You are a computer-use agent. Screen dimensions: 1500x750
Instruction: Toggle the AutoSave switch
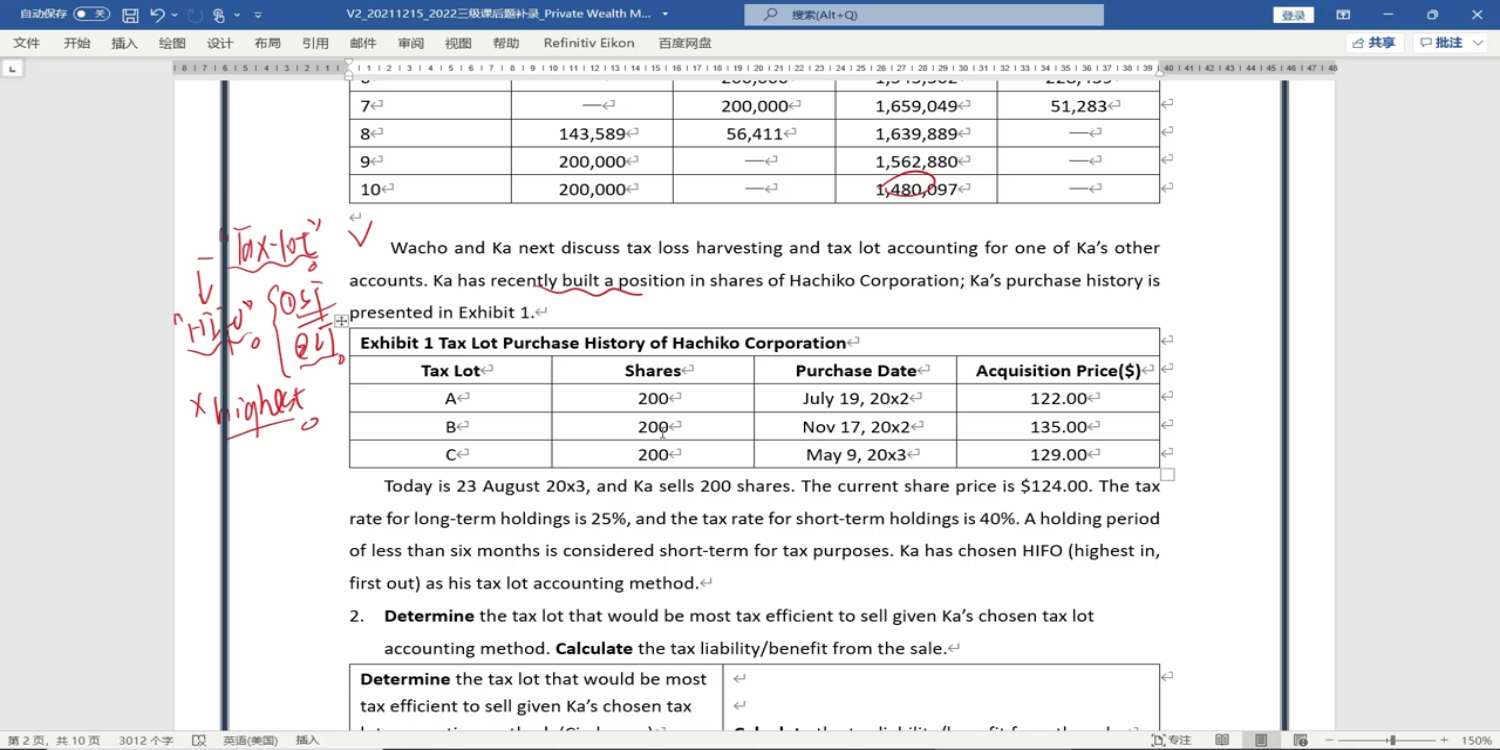91,14
